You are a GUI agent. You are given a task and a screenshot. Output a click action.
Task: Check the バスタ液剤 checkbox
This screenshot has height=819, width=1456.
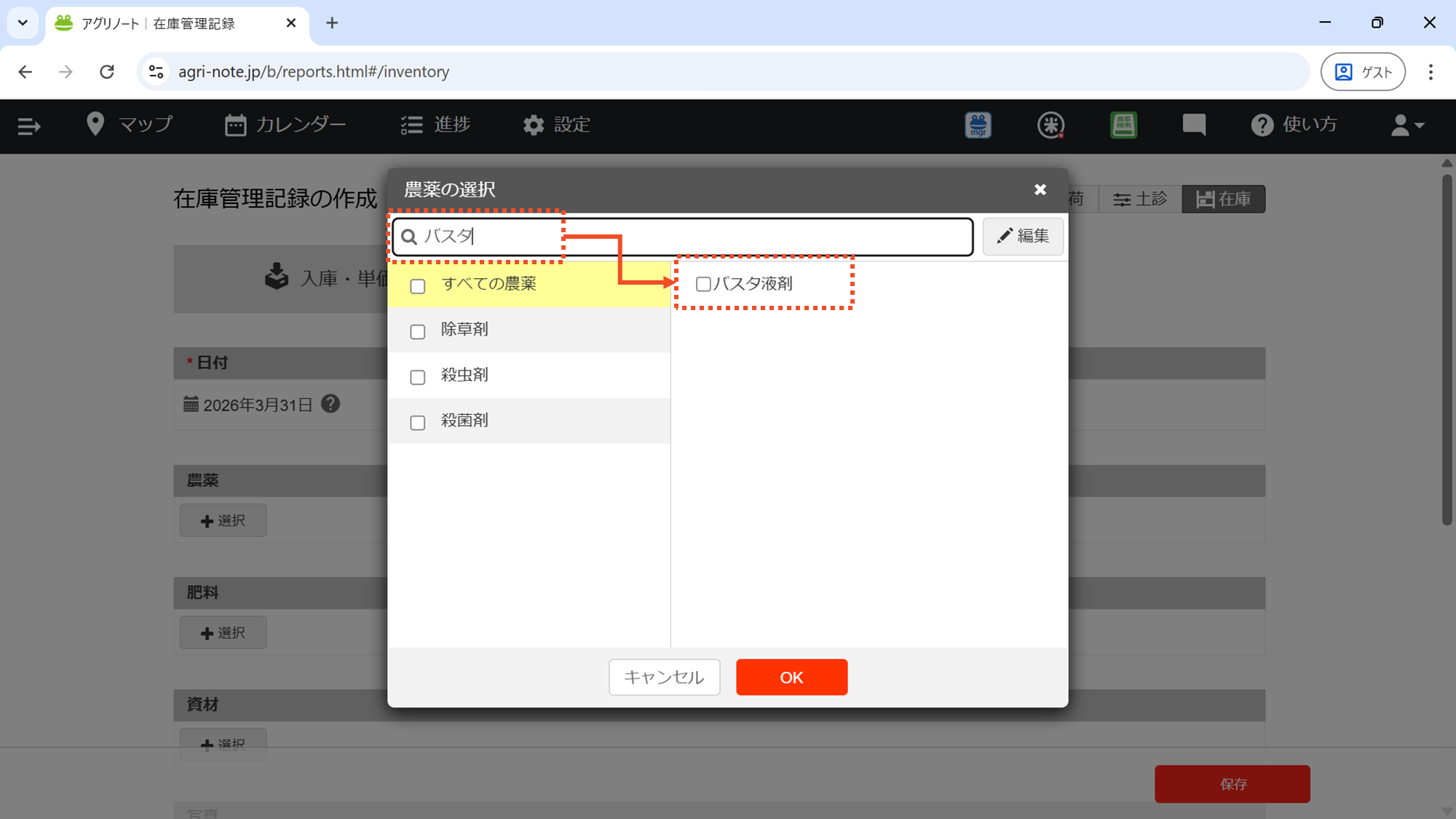coord(703,284)
